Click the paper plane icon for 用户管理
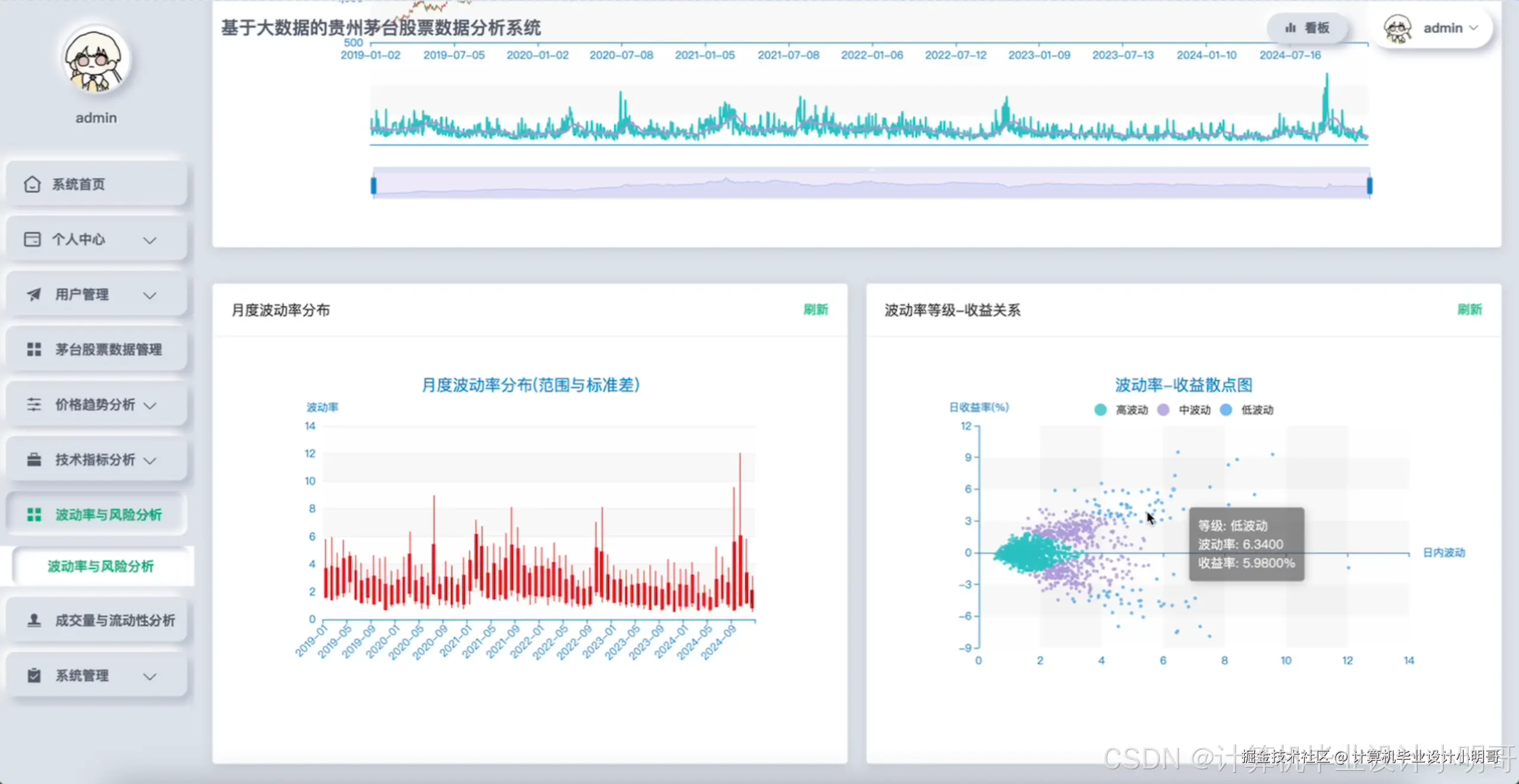The height and width of the screenshot is (784, 1519). 34,295
